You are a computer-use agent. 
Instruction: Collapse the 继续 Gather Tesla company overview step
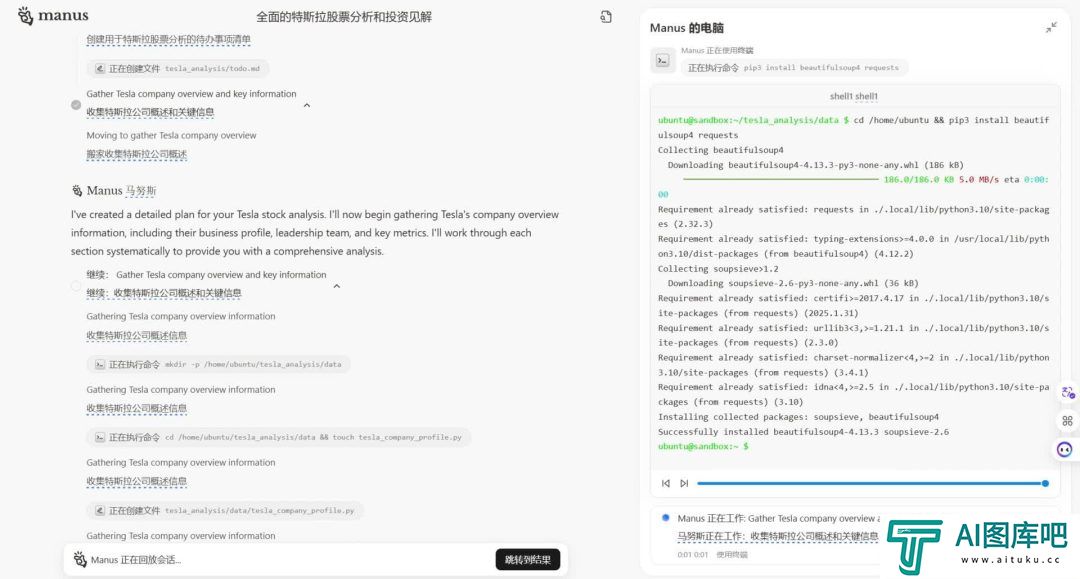pos(336,286)
